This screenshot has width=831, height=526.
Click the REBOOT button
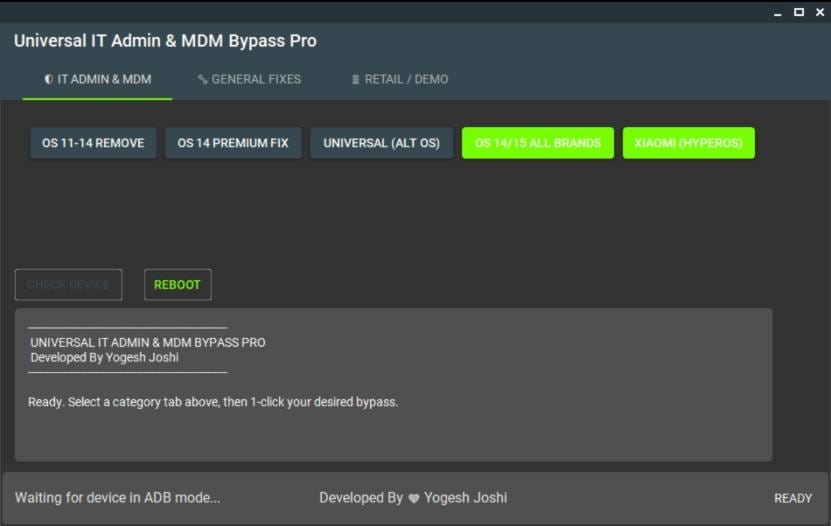pyautogui.click(x=178, y=285)
